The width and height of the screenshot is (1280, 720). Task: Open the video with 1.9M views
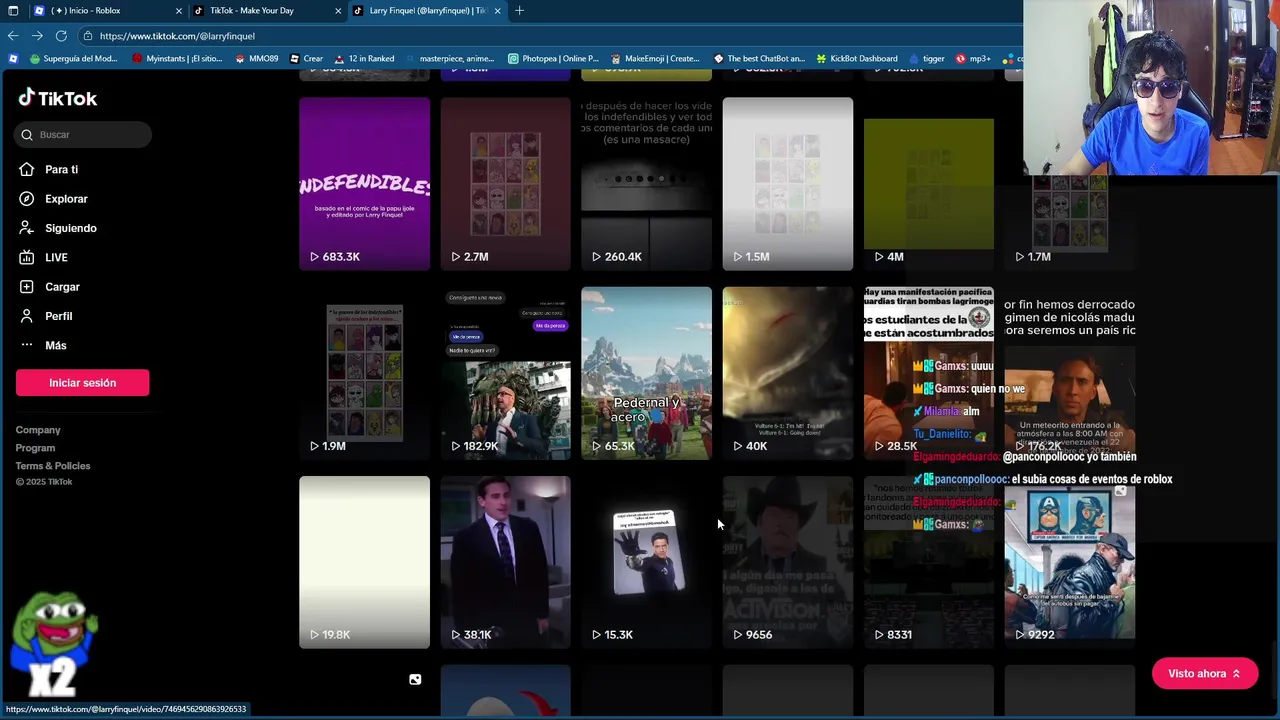coord(364,373)
